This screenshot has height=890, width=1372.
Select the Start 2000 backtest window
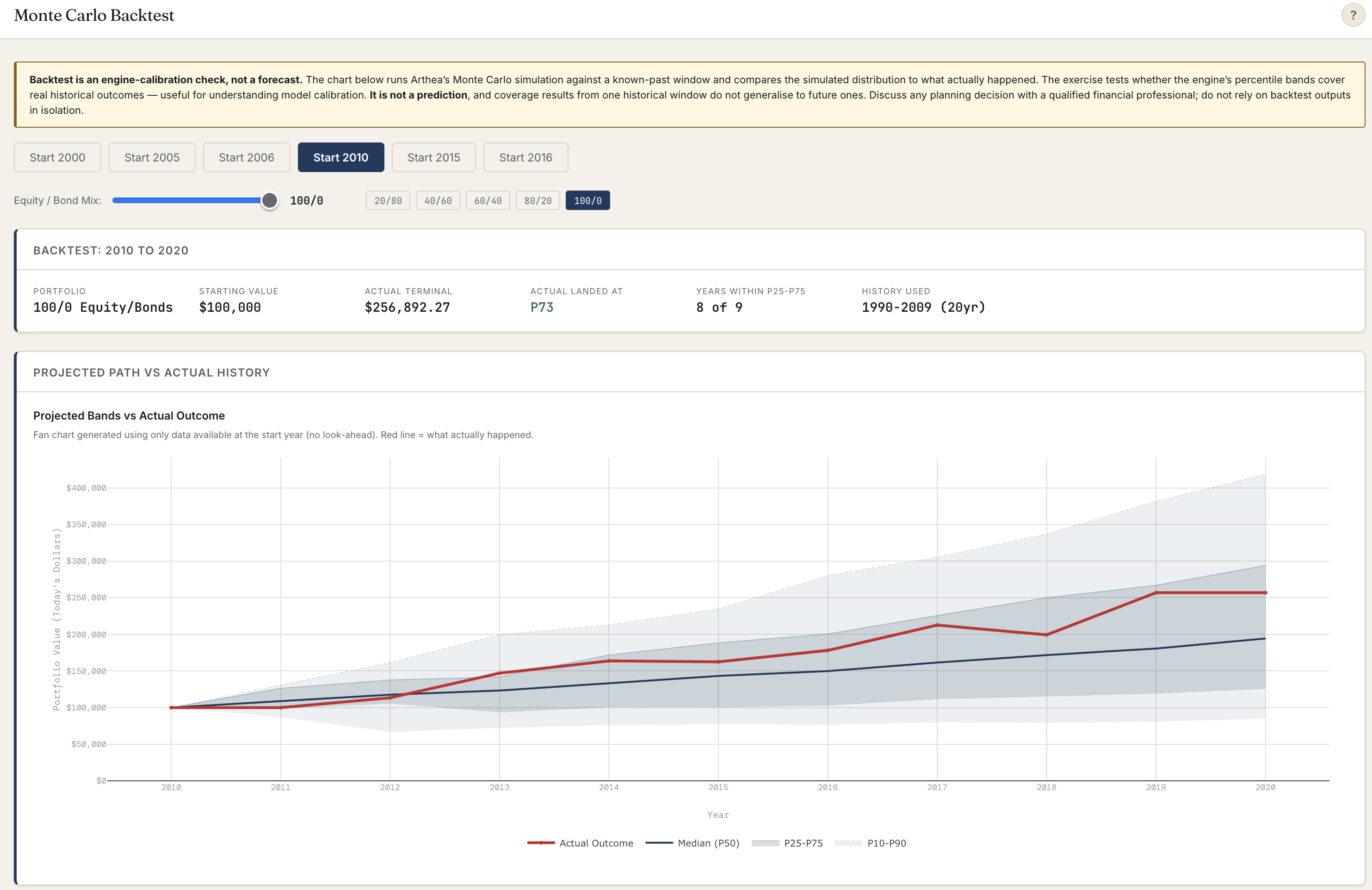click(58, 157)
